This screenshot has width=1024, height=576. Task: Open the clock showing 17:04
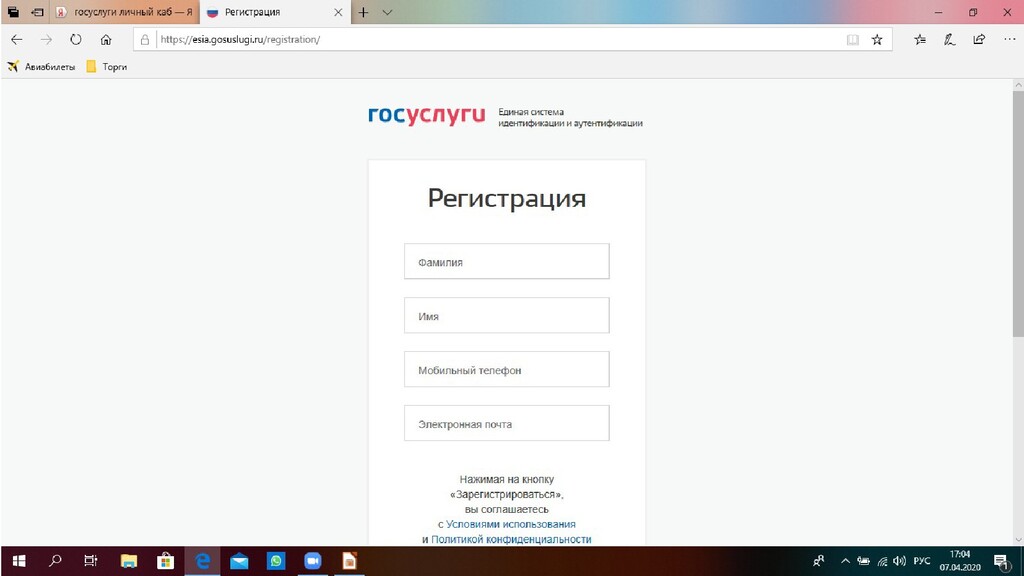point(960,561)
